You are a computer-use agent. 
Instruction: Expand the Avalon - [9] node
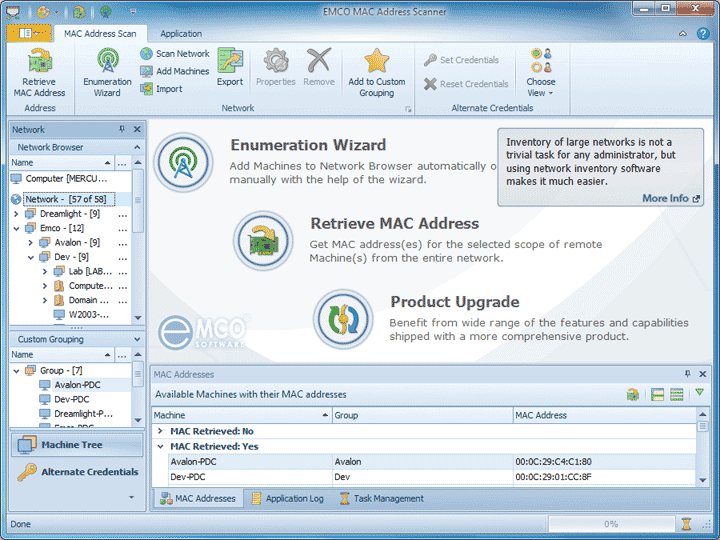(31, 242)
